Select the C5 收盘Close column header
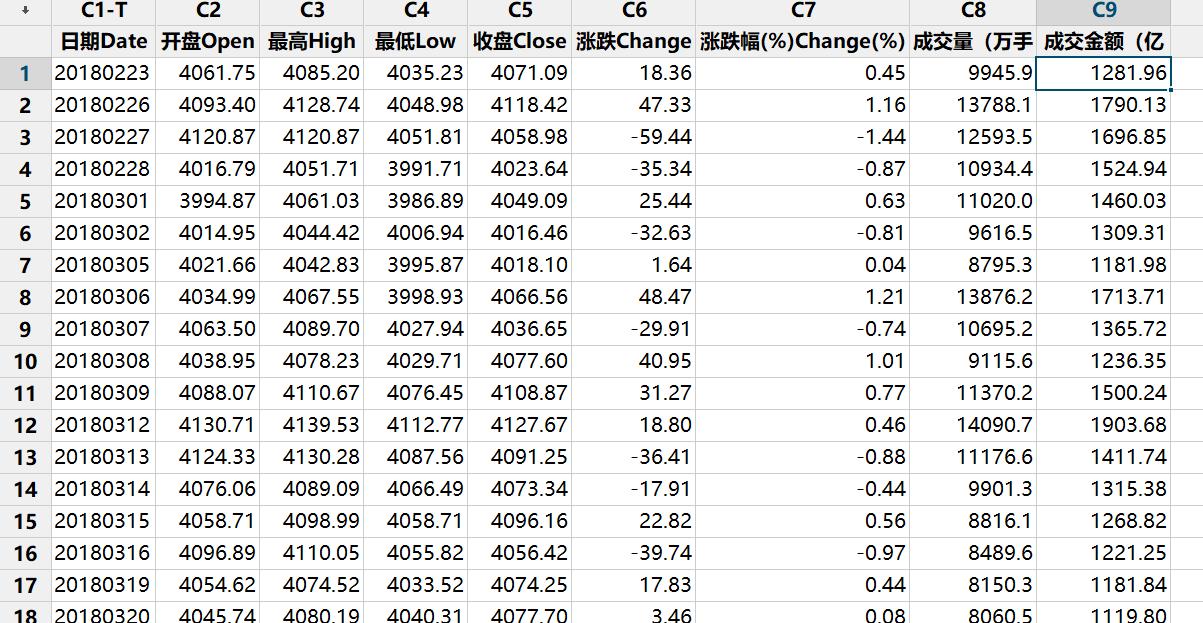Viewport: 1203px width, 623px height. 521,13
